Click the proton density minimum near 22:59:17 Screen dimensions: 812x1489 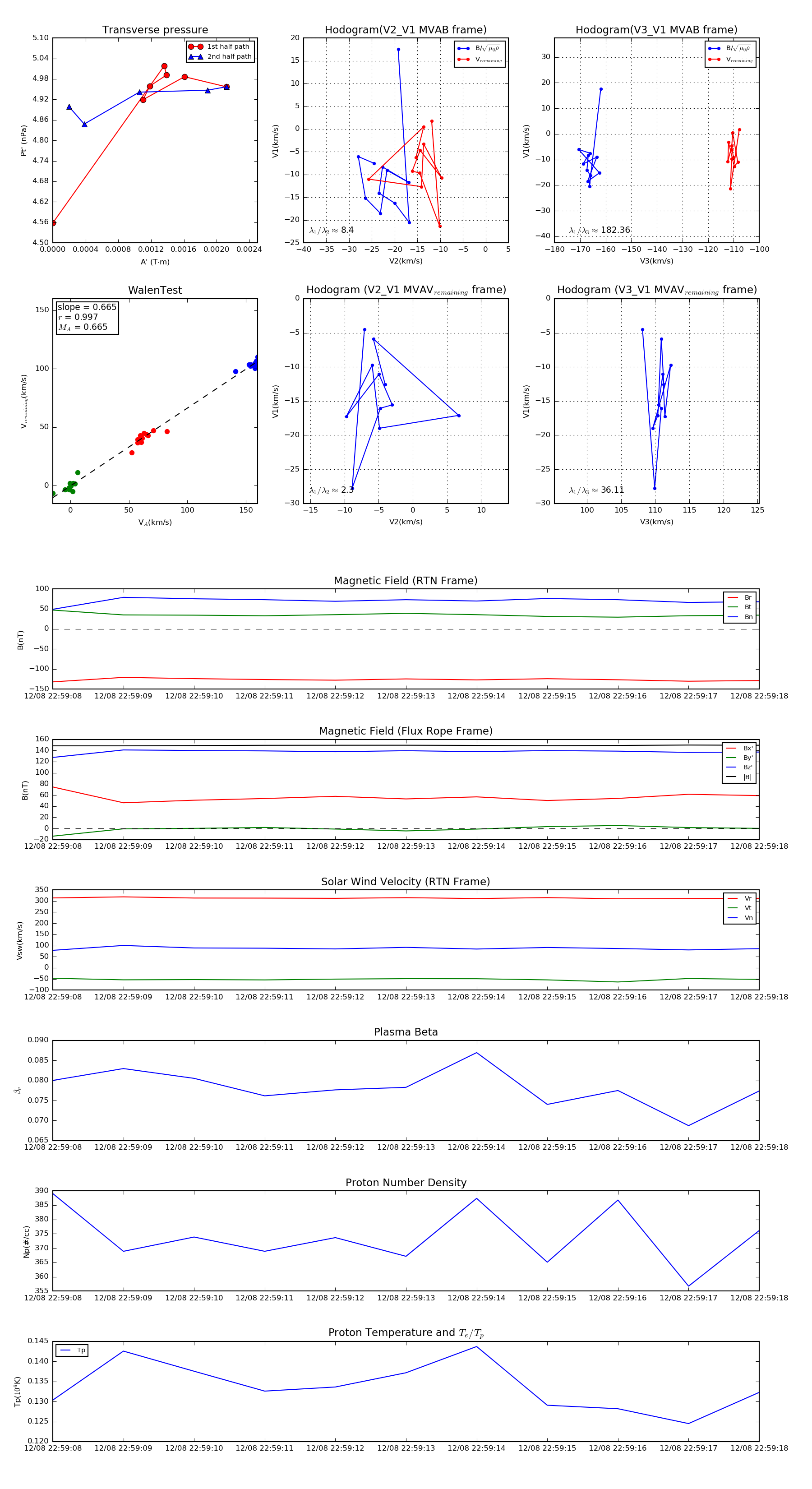coord(688,1286)
